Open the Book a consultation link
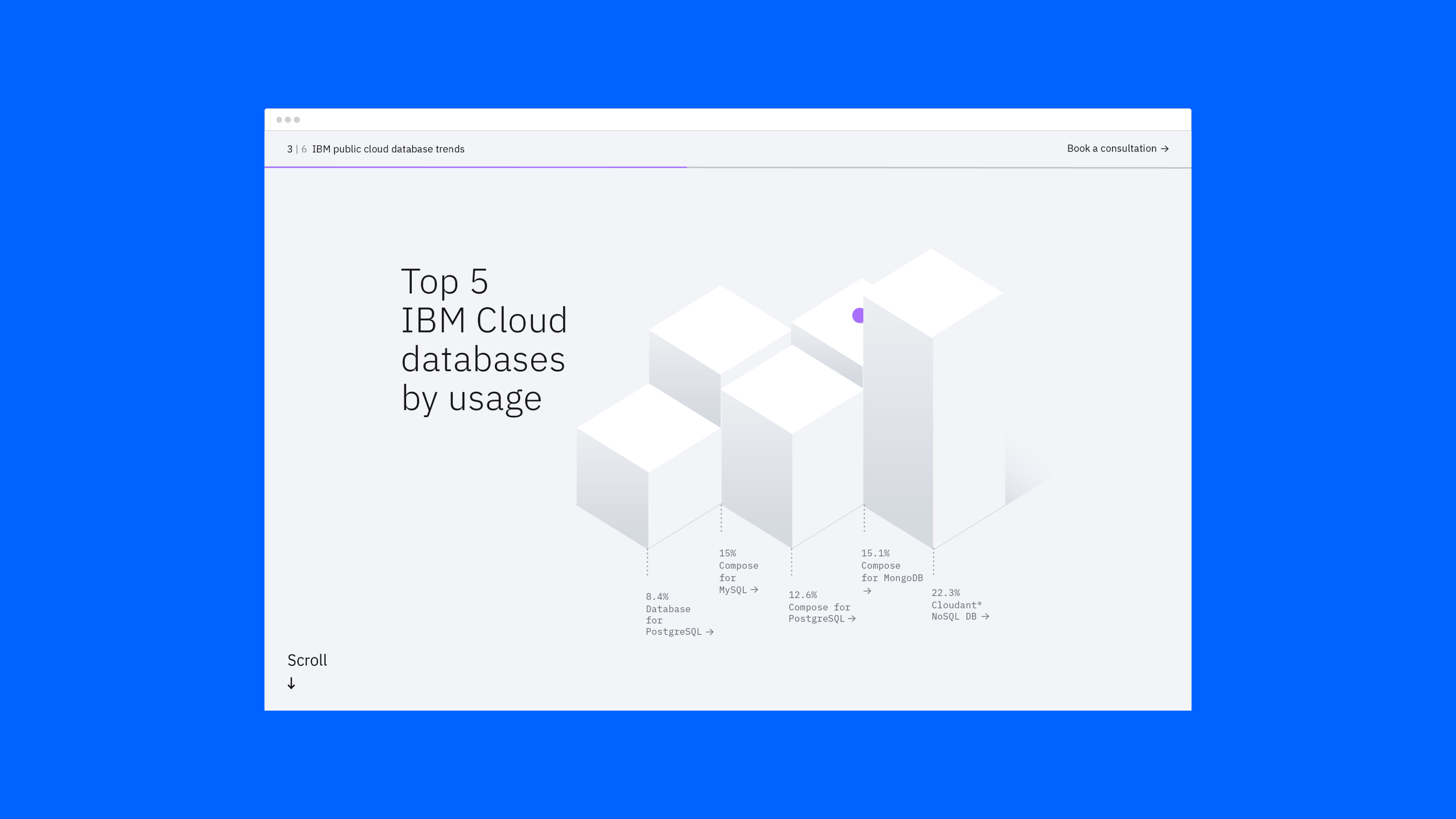1456x819 pixels. pyautogui.click(x=1111, y=149)
